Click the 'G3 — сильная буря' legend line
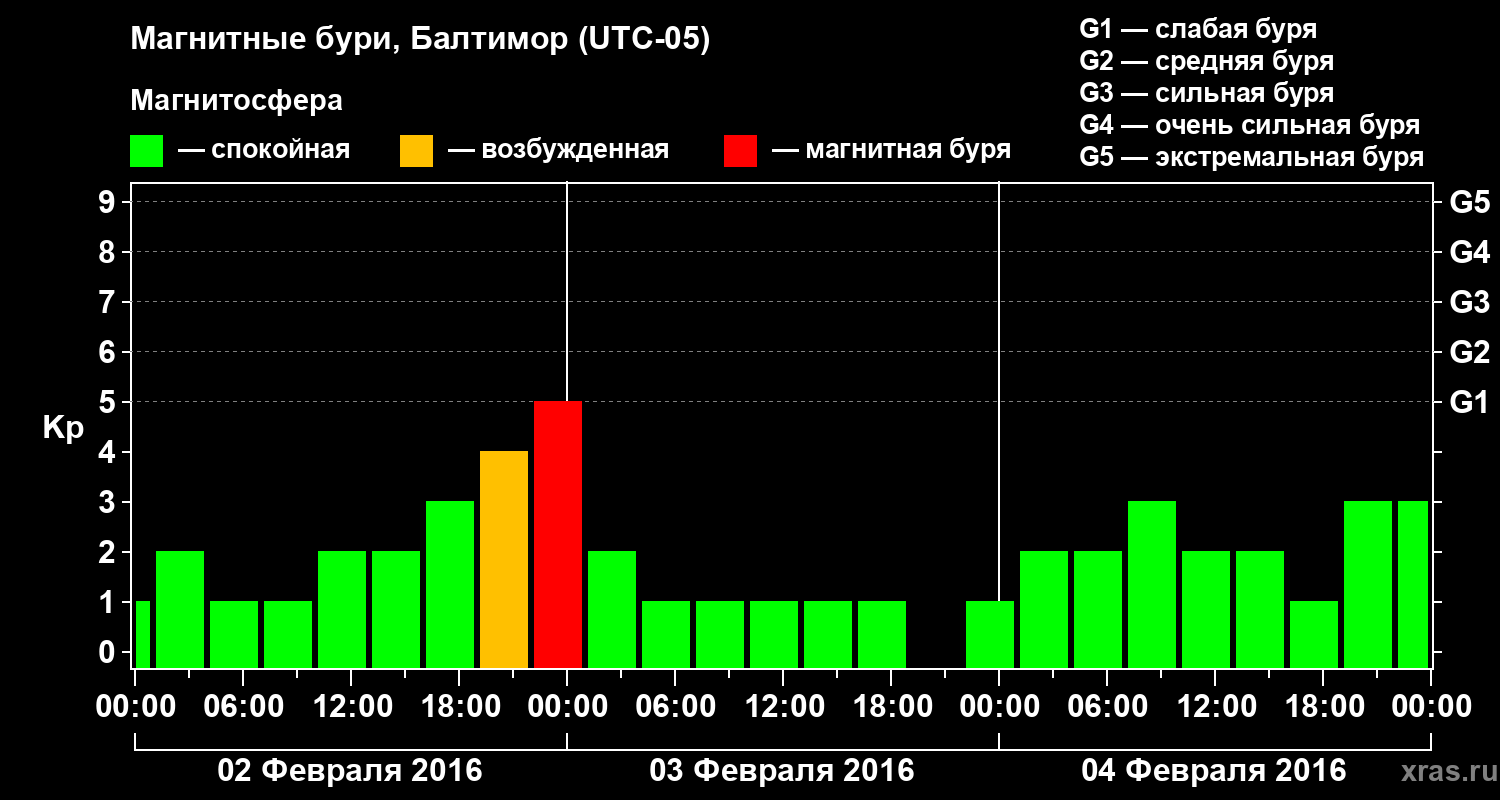The height and width of the screenshot is (800, 1500). pyautogui.click(x=1207, y=93)
